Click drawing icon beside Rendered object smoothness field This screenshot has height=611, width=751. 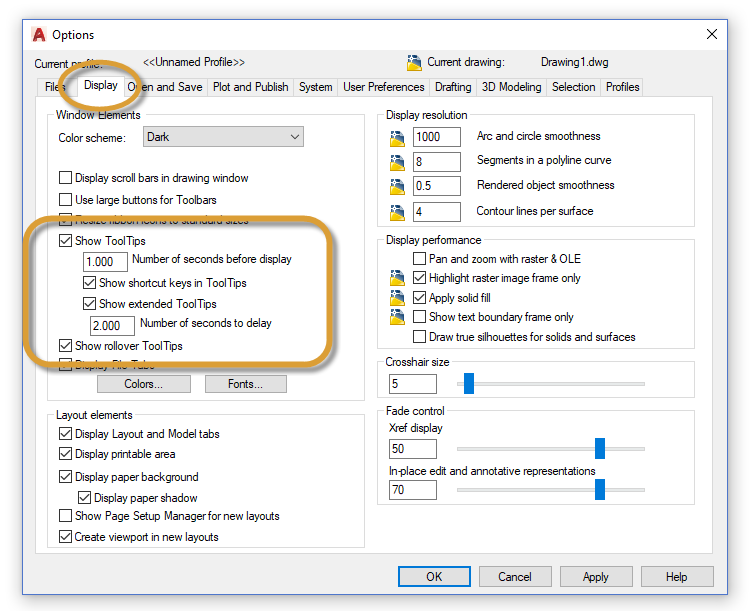pyautogui.click(x=397, y=186)
